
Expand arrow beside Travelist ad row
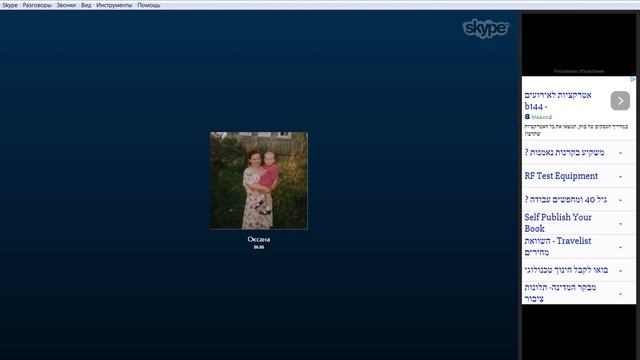pyautogui.click(x=620, y=247)
